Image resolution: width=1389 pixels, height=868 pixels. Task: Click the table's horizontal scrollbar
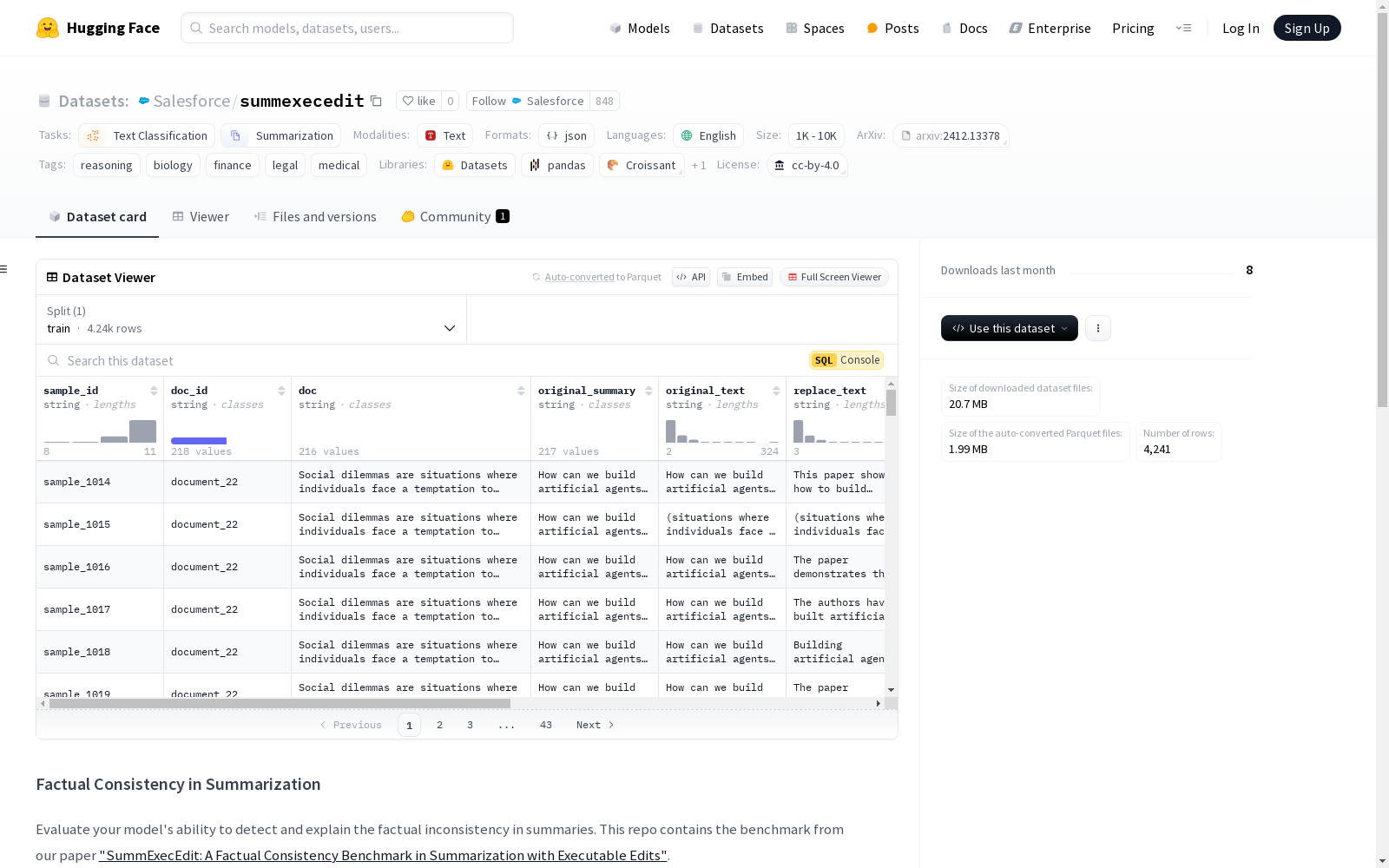[280, 704]
